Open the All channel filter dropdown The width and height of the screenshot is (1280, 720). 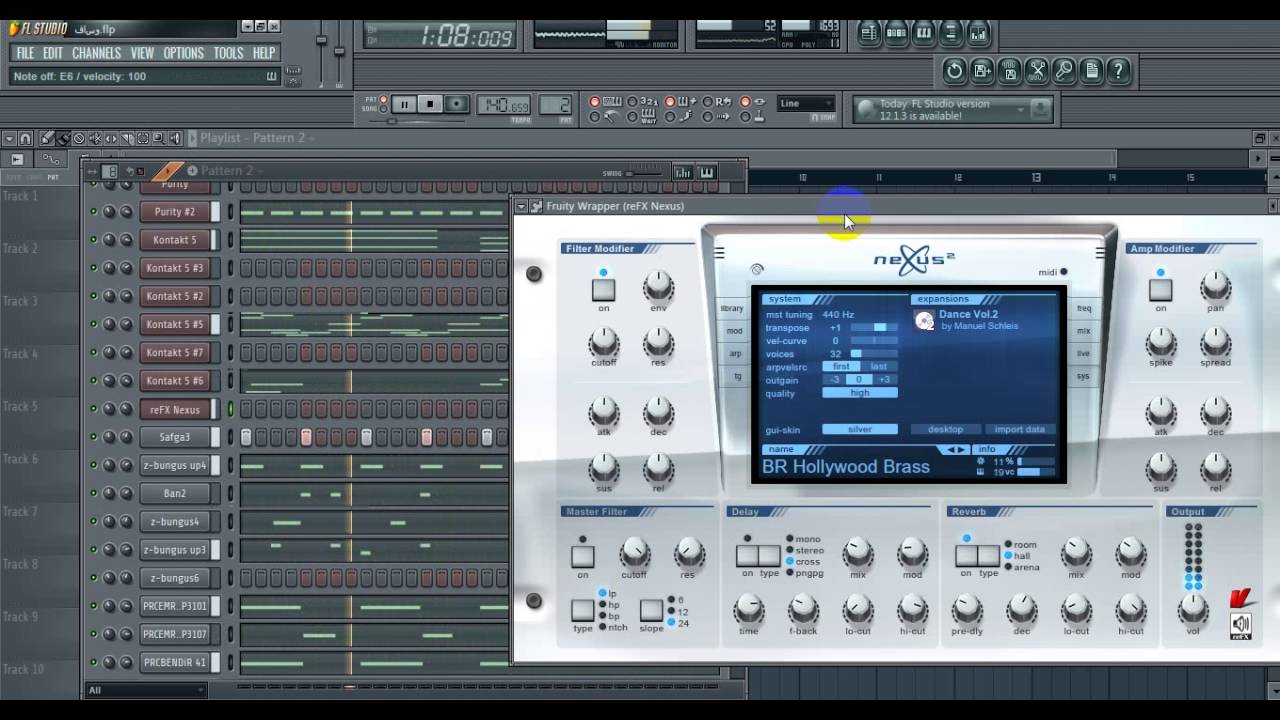click(145, 690)
